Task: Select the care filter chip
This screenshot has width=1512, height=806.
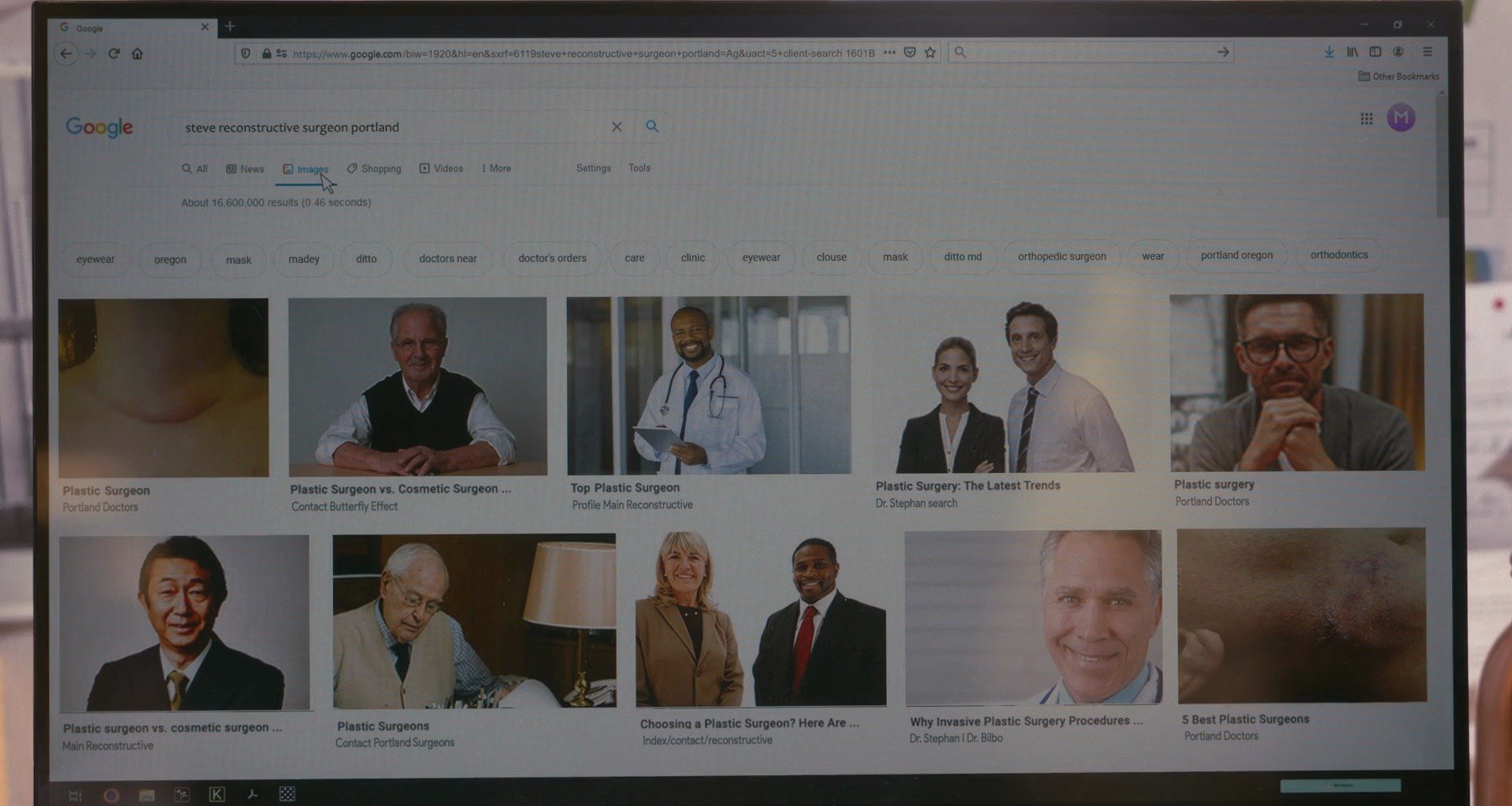Action: coord(635,257)
